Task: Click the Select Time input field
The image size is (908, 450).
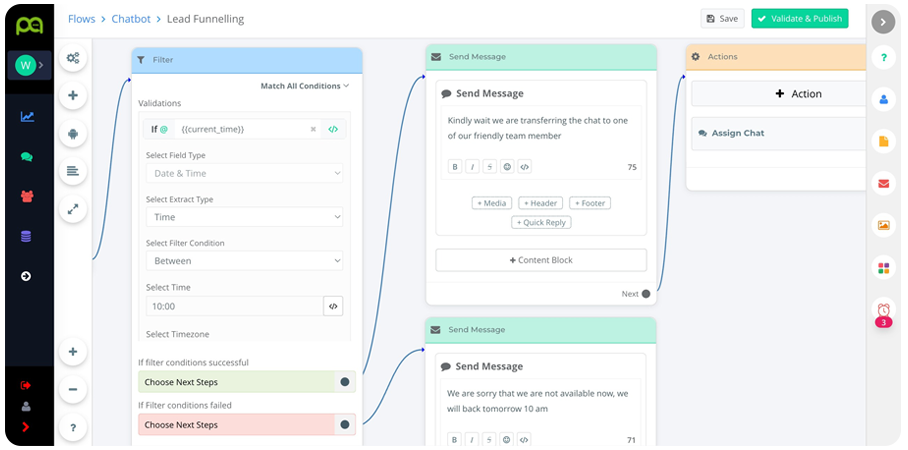Action: coord(233,306)
